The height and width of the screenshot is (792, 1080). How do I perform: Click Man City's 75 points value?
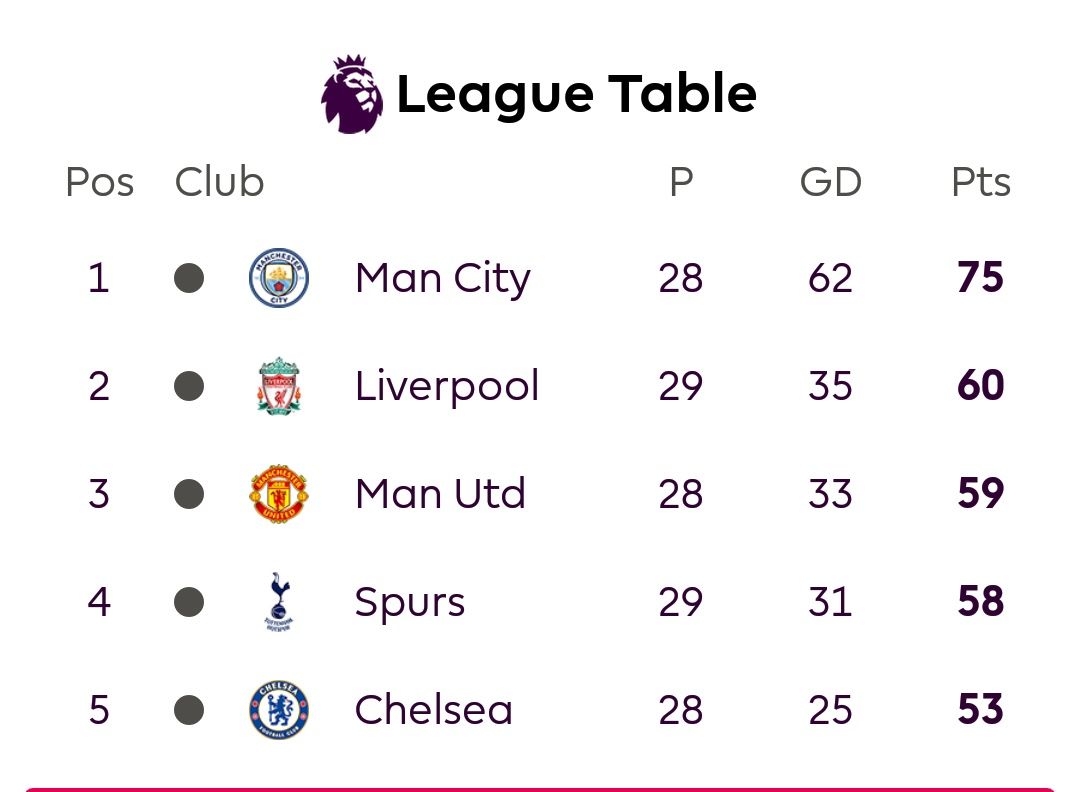[980, 278]
